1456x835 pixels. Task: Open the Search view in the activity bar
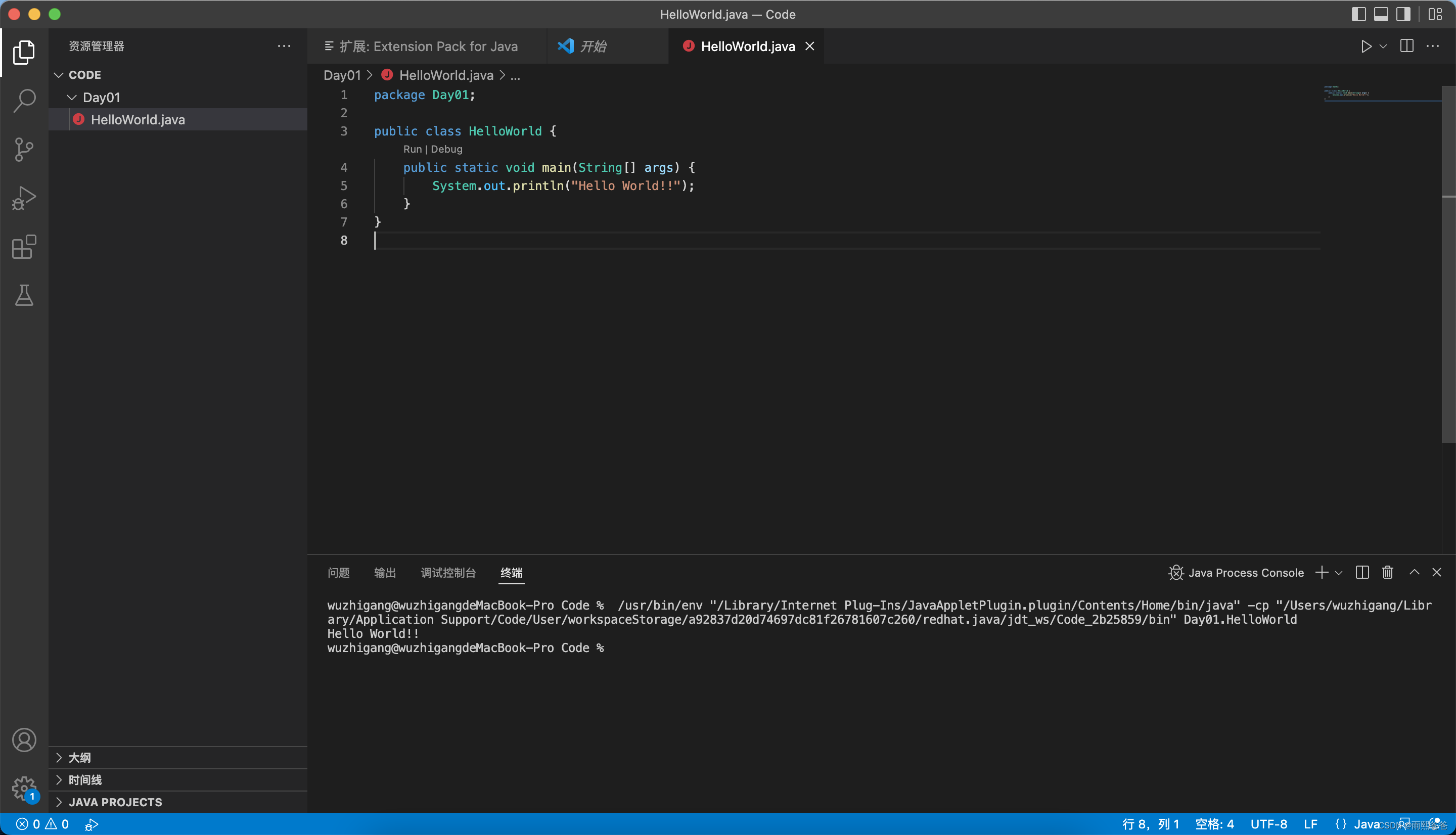click(24, 101)
